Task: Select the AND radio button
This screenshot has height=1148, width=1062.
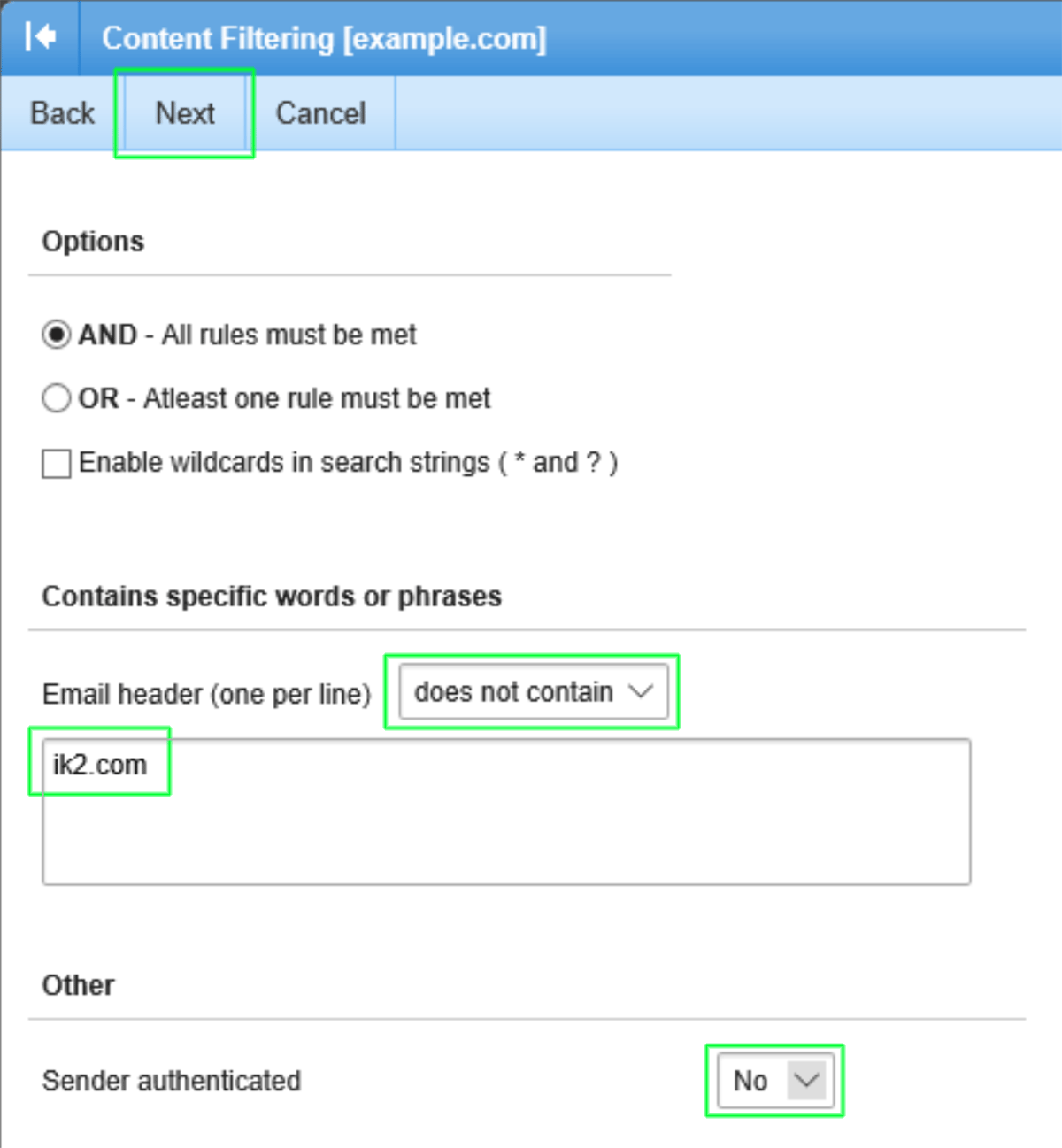Action: [x=57, y=335]
